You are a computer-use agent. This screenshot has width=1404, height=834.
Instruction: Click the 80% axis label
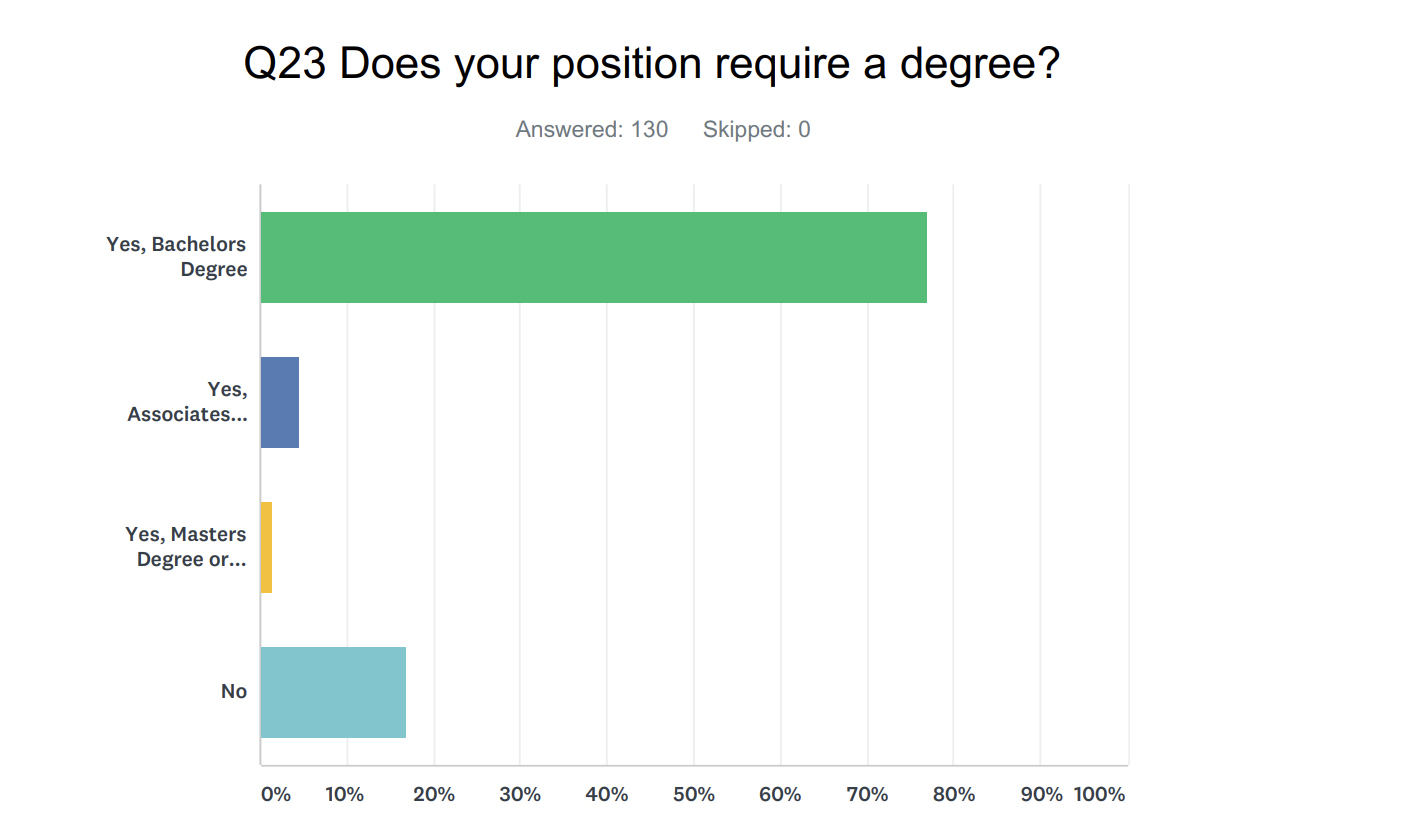click(x=954, y=795)
